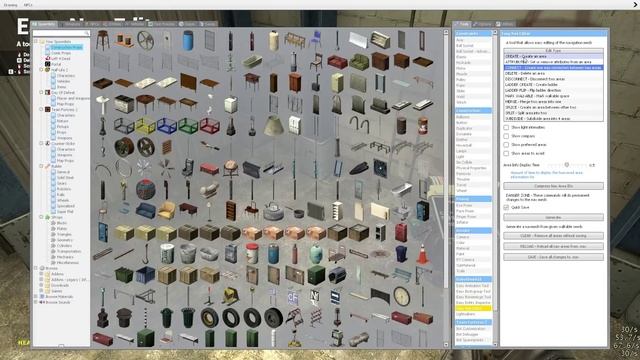Enable Show compass checkbox
This screenshot has height=360, width=640.
(506, 136)
